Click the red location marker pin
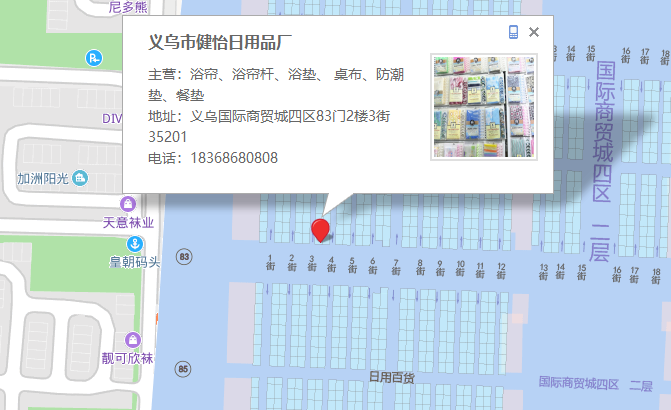This screenshot has height=410, width=671. pyautogui.click(x=320, y=230)
